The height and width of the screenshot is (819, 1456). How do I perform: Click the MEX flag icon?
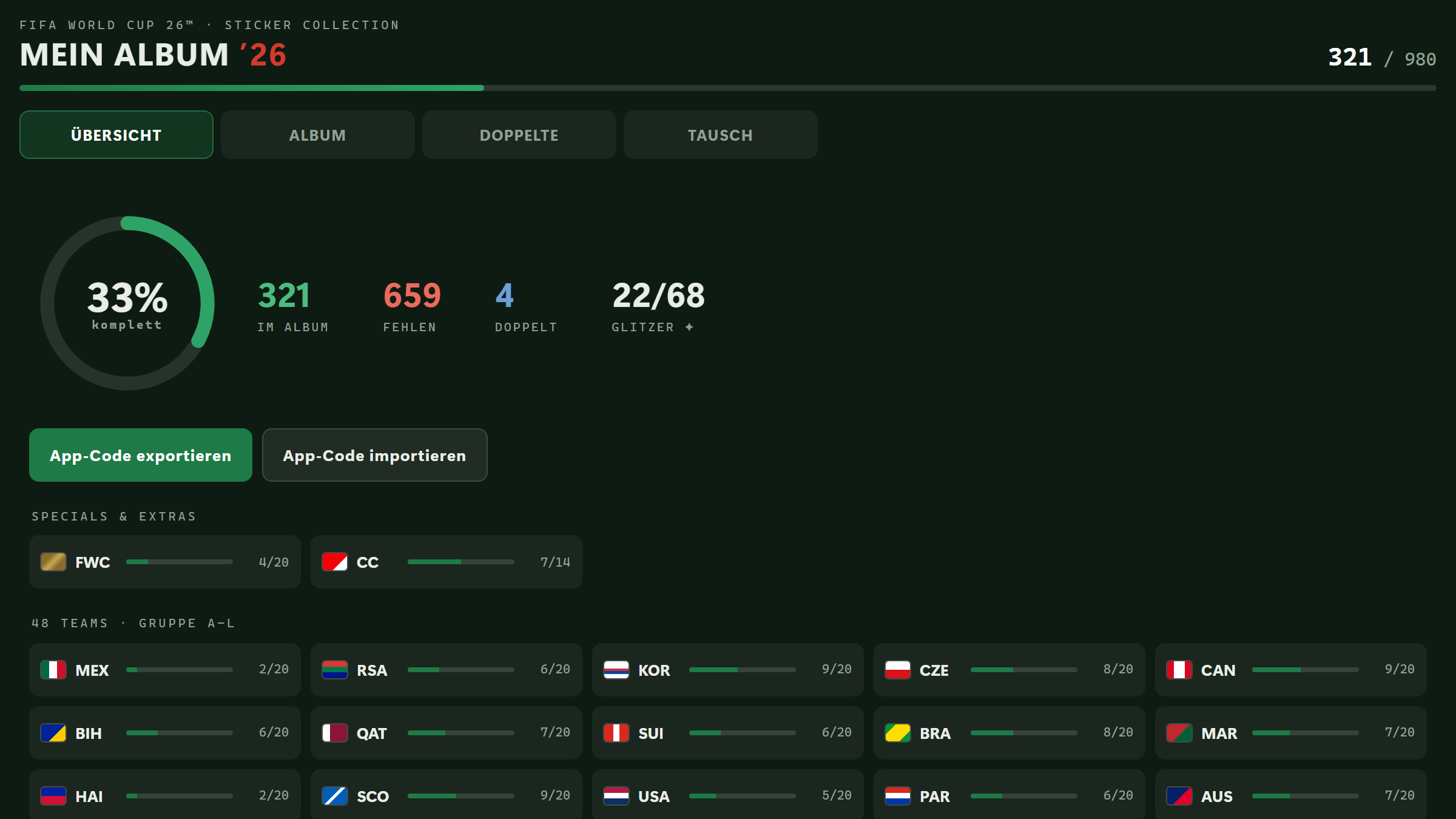(53, 670)
